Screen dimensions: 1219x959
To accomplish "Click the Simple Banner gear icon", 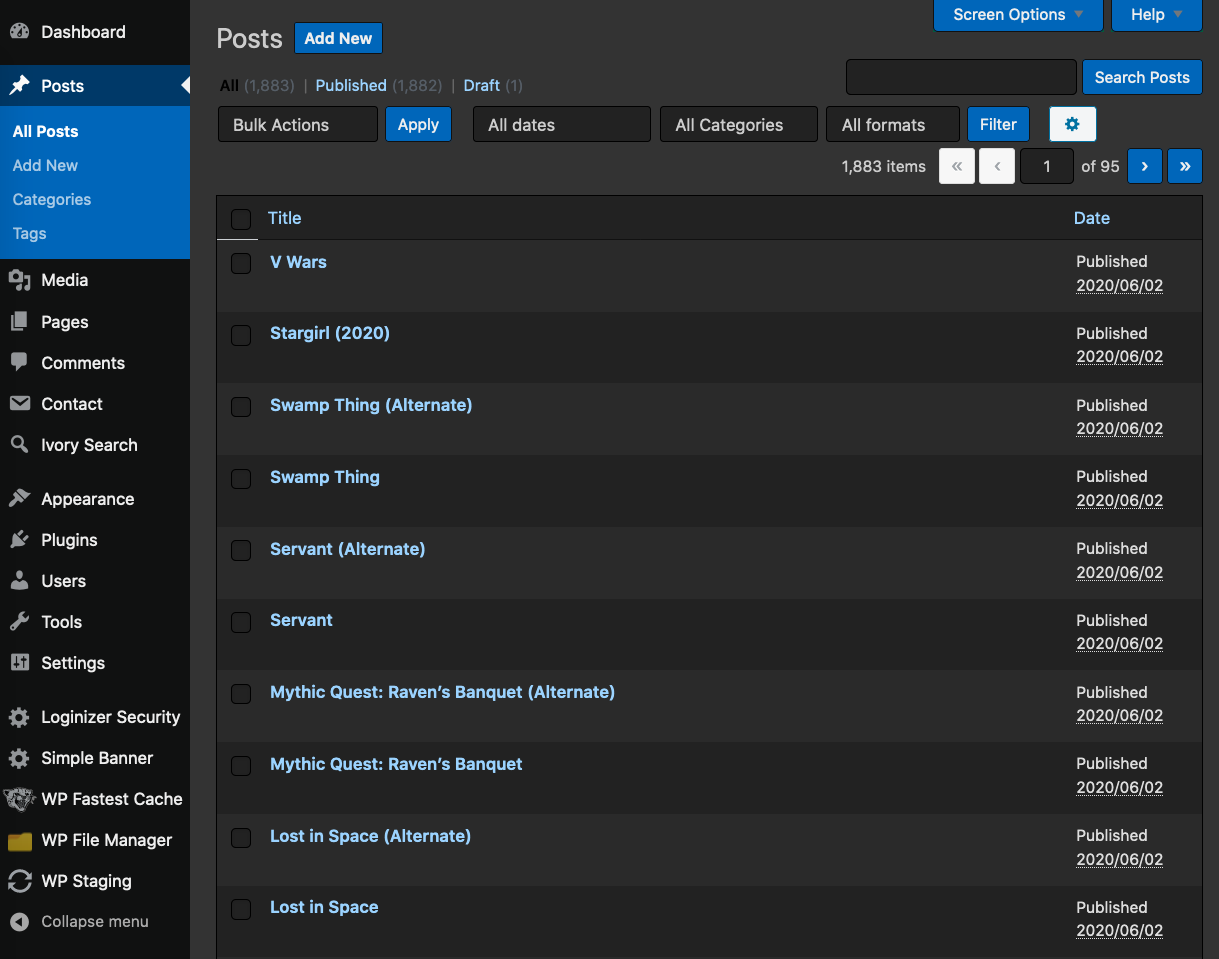I will point(19,758).
